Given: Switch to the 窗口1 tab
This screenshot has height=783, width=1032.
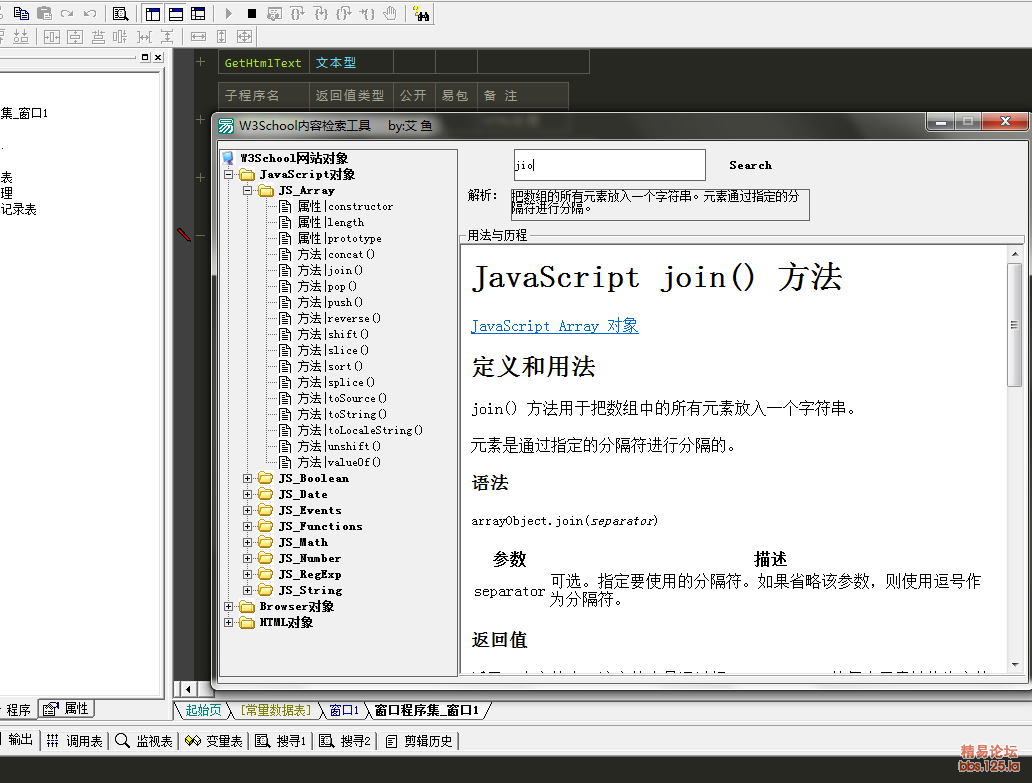Looking at the screenshot, I should tap(344, 710).
